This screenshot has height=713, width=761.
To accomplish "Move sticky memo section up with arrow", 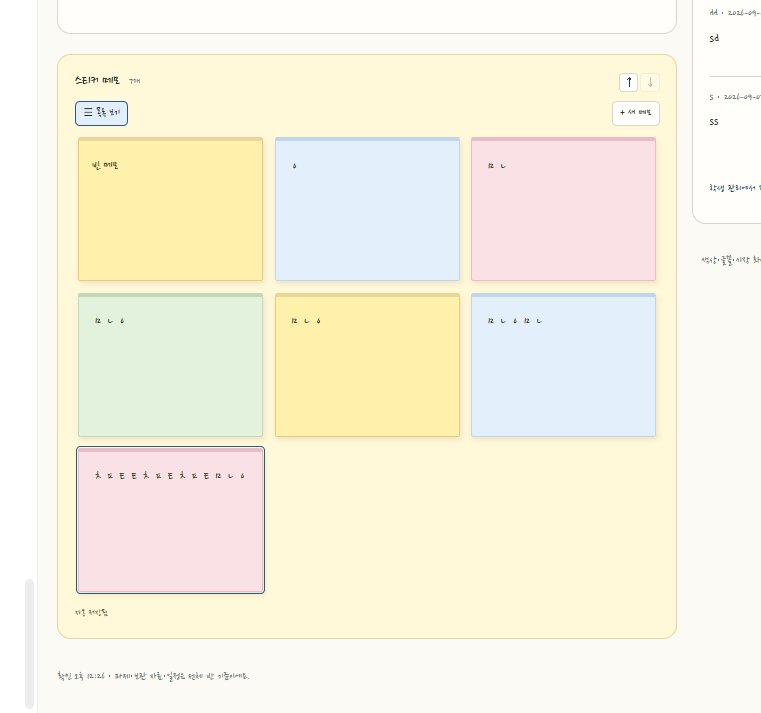I will coord(629,82).
